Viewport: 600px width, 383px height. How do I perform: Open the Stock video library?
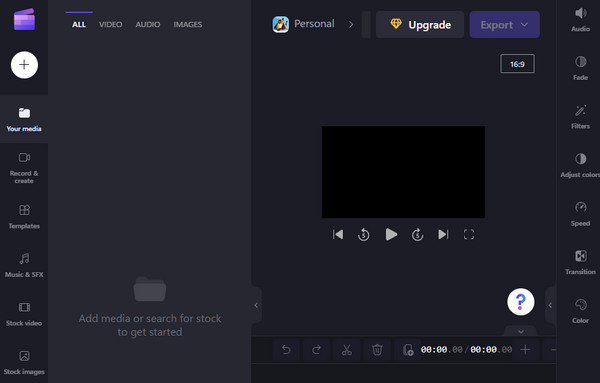click(24, 314)
